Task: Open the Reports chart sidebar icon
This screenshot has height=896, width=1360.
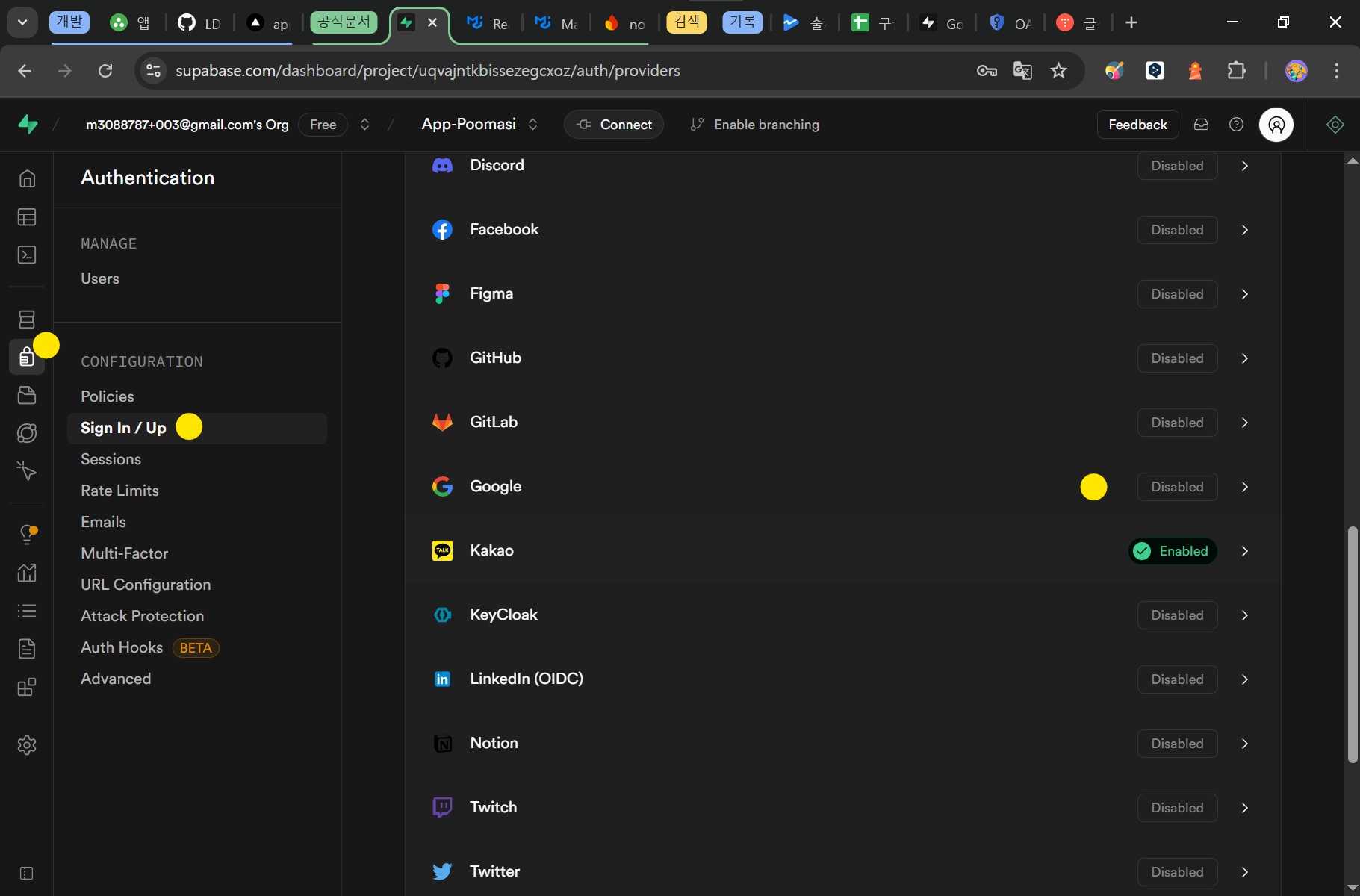Action: pos(27,573)
